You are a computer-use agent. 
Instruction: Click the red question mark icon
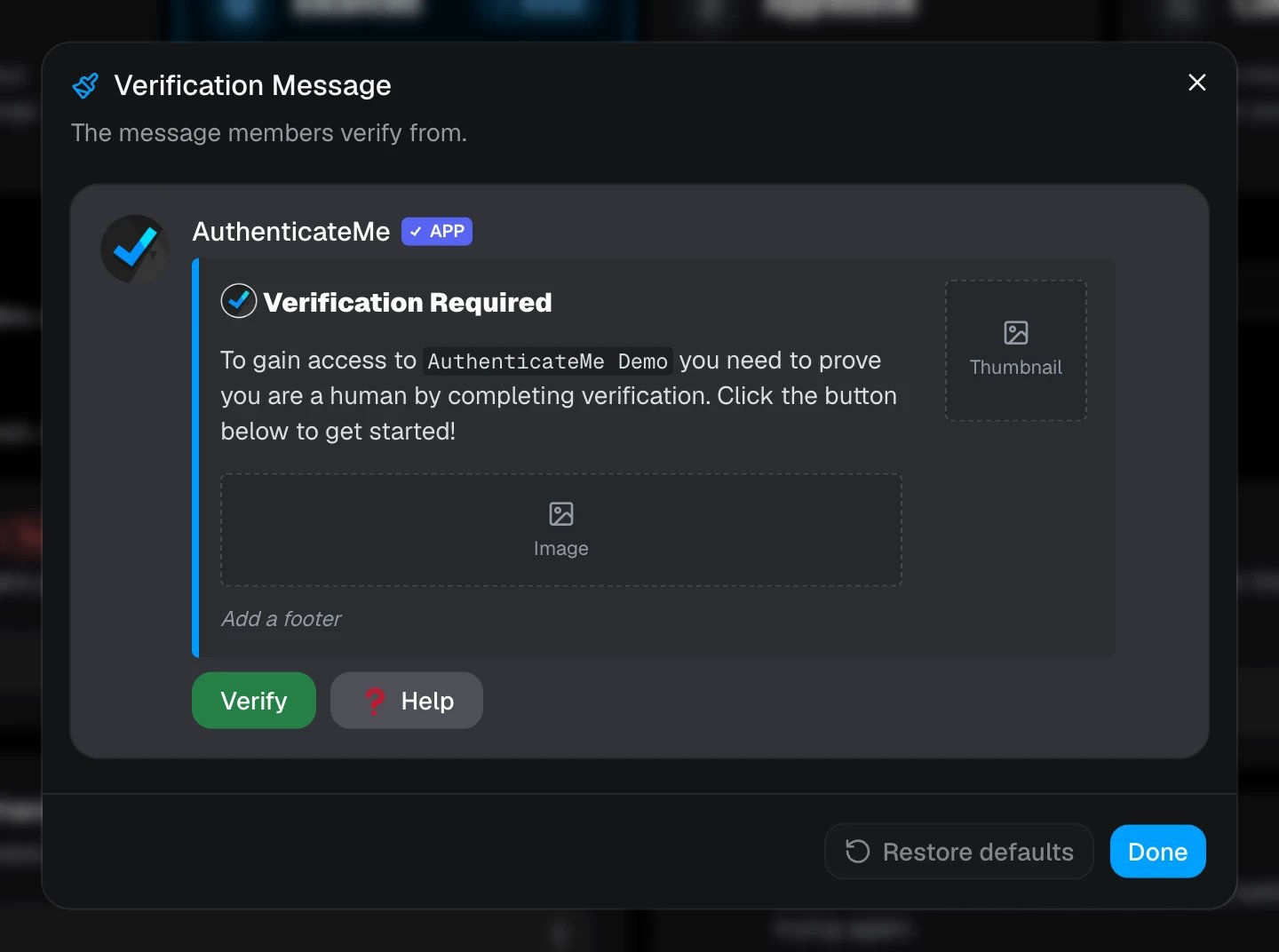(x=375, y=702)
